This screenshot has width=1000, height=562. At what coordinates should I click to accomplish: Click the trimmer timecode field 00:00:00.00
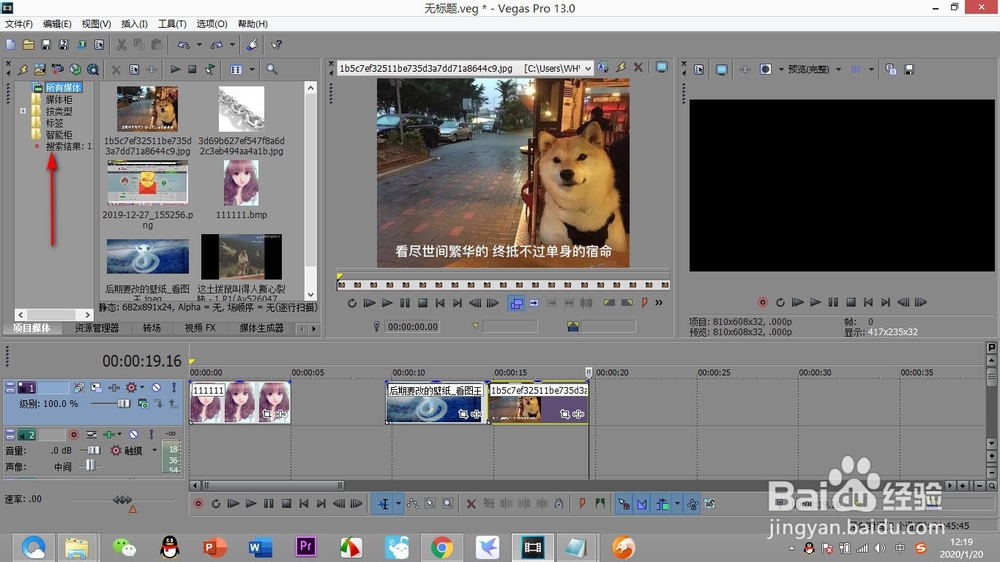point(413,327)
